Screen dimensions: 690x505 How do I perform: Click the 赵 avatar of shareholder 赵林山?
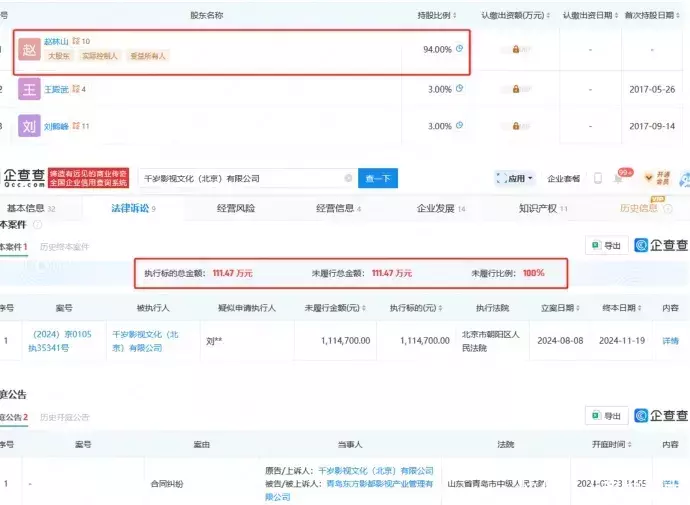pyautogui.click(x=29, y=49)
